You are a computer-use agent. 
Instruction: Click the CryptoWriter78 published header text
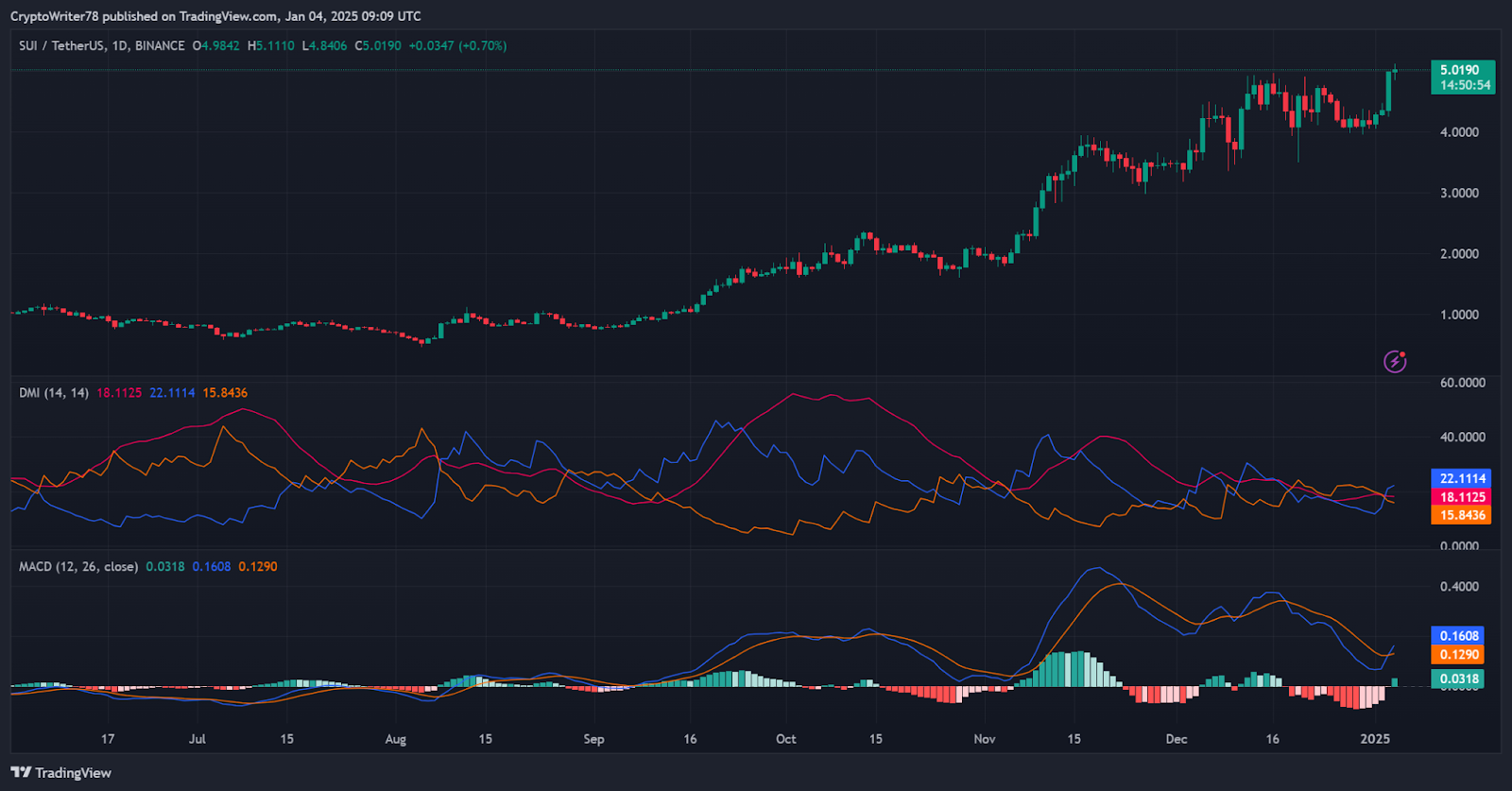[215, 16]
